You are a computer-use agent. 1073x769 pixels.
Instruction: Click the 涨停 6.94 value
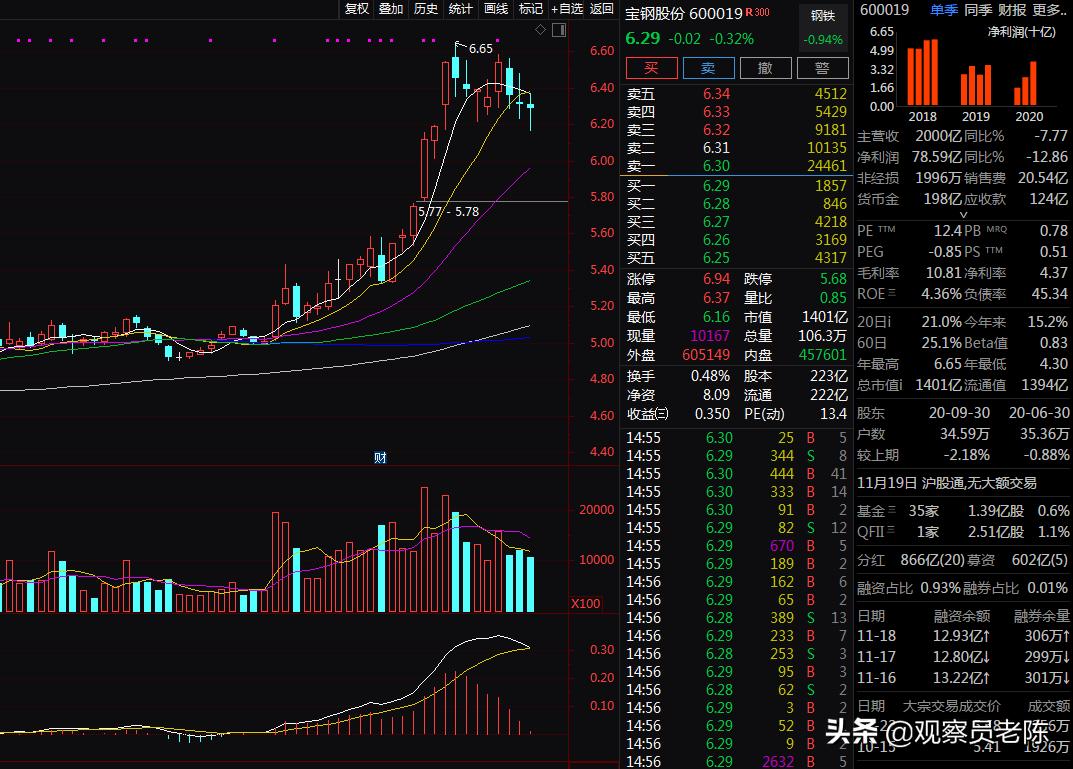[x=716, y=278]
